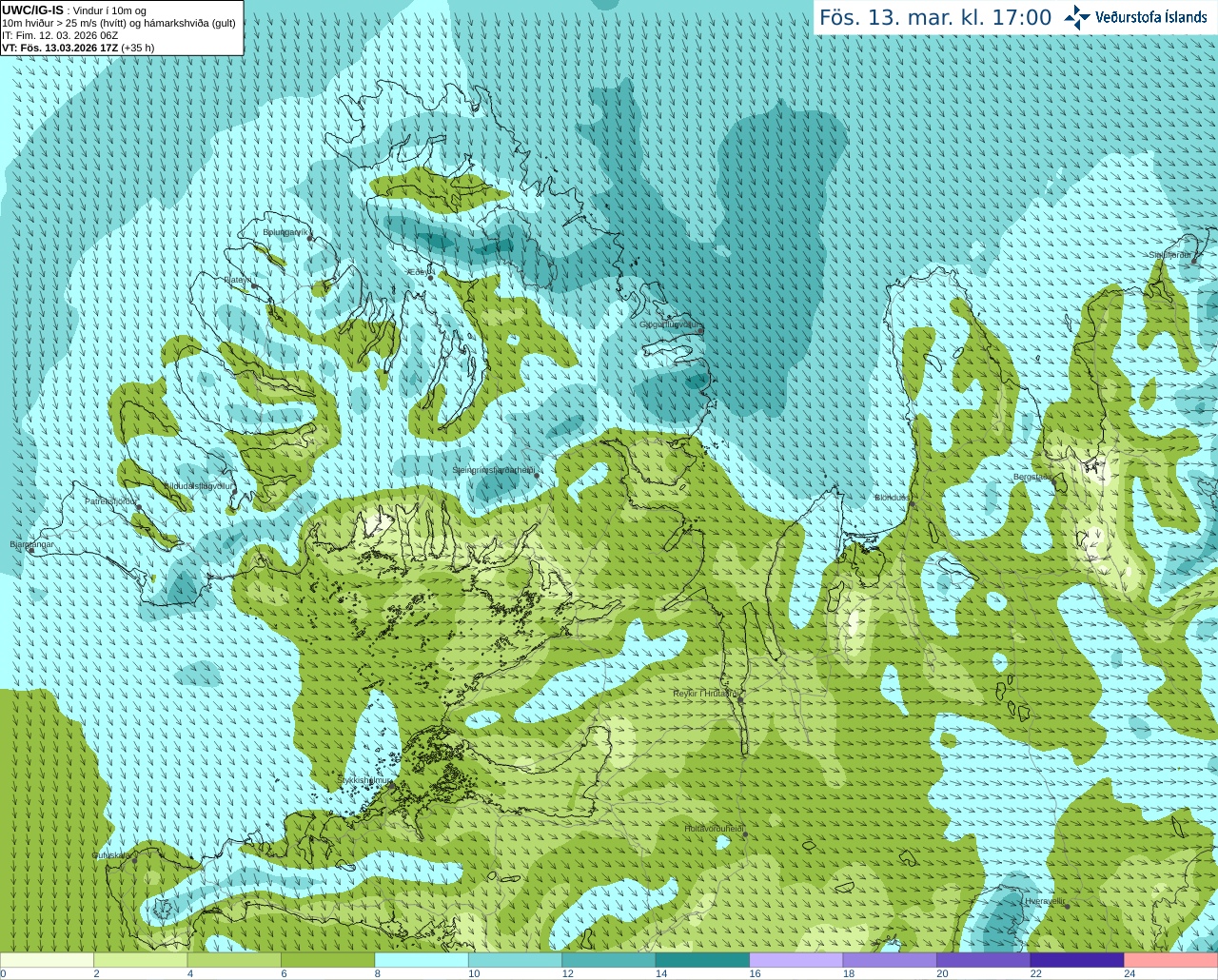1218x980 pixels.
Task: Click the Steingrímsfjarðarheiði station label
Action: click(x=493, y=469)
